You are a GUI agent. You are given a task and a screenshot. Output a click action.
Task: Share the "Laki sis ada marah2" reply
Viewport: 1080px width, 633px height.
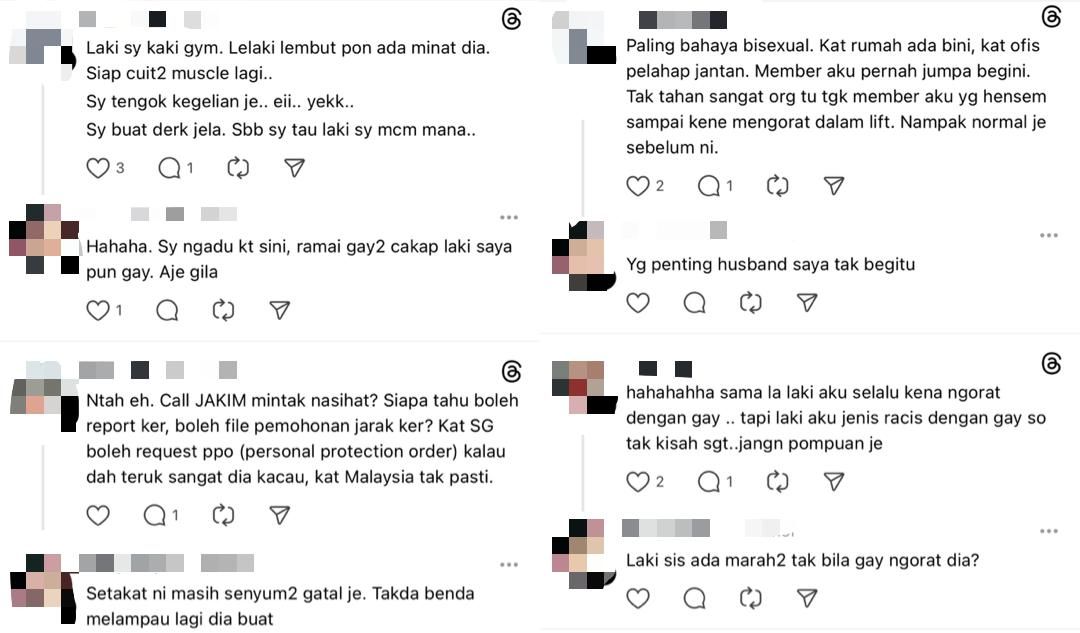click(x=807, y=598)
